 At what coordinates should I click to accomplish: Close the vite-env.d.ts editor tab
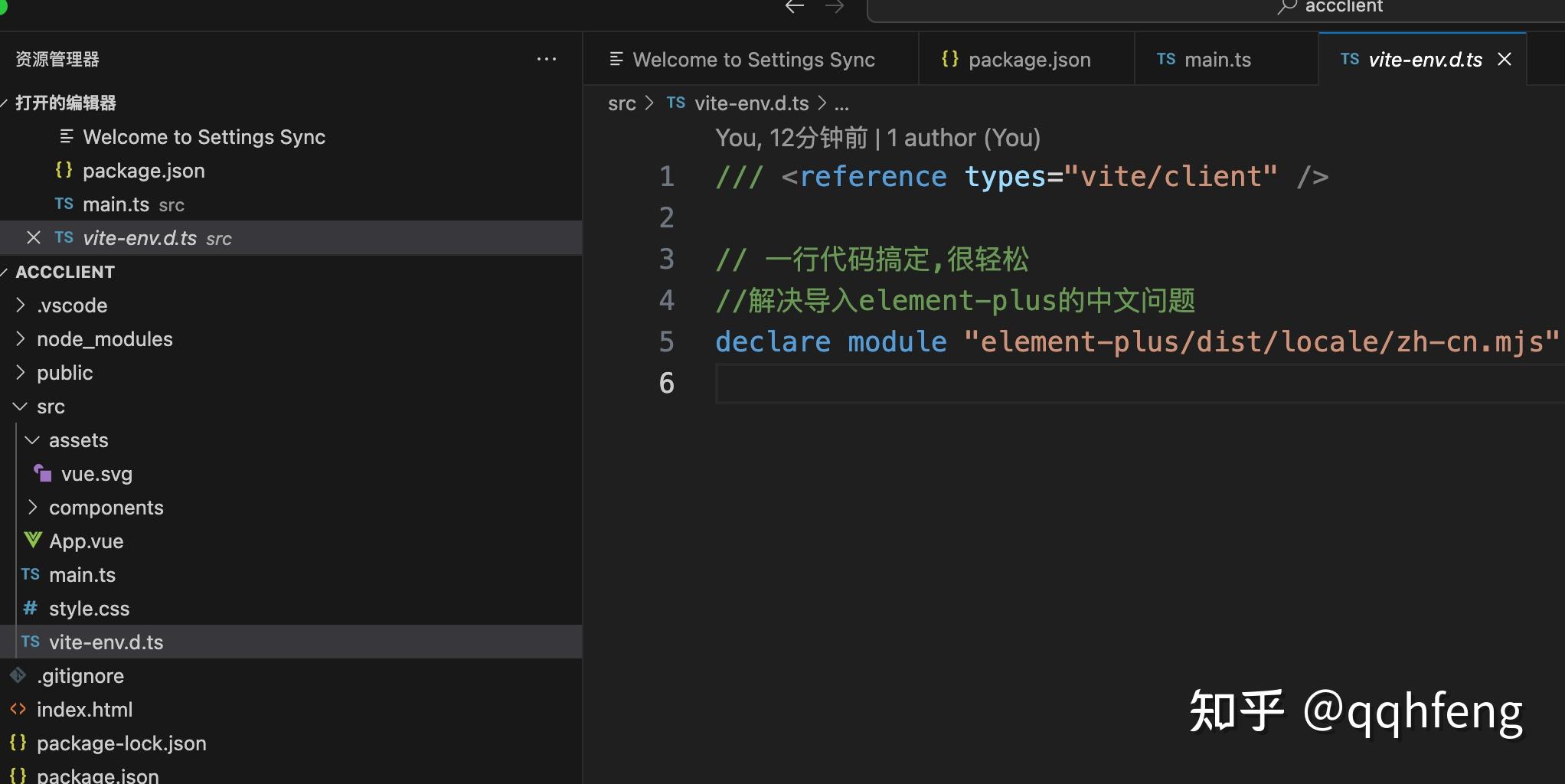pyautogui.click(x=1505, y=59)
